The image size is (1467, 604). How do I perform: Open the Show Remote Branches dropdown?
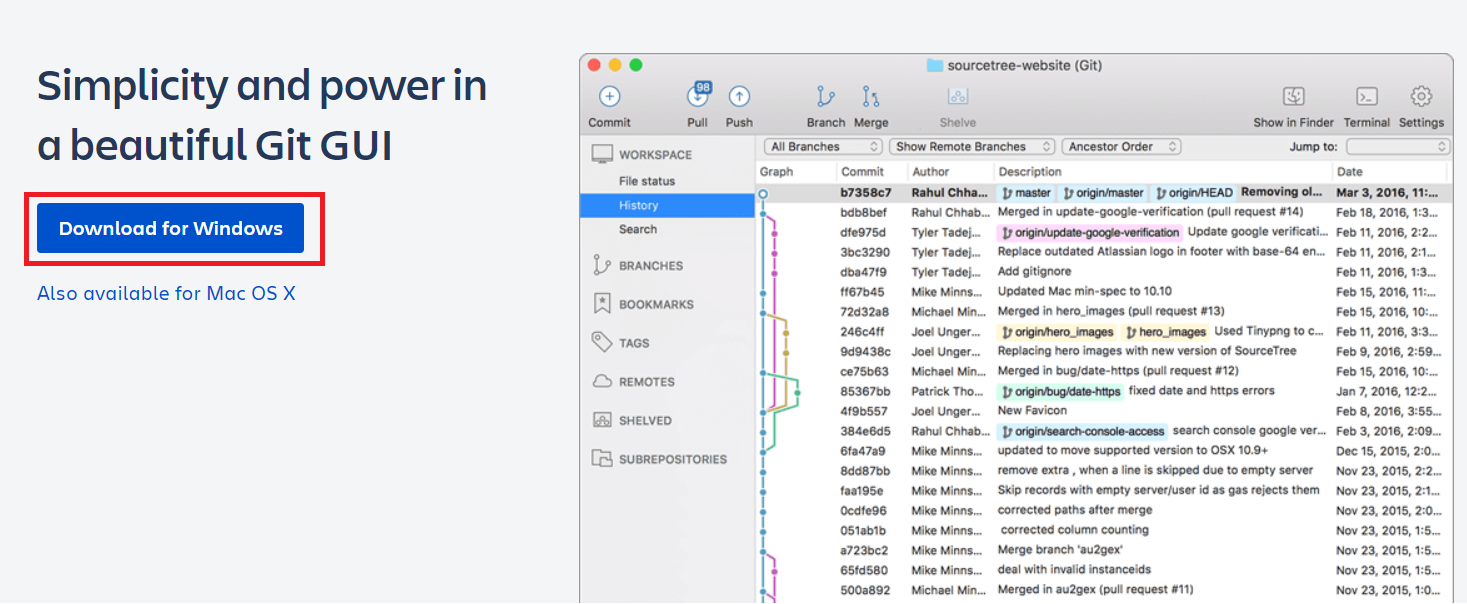(x=972, y=146)
